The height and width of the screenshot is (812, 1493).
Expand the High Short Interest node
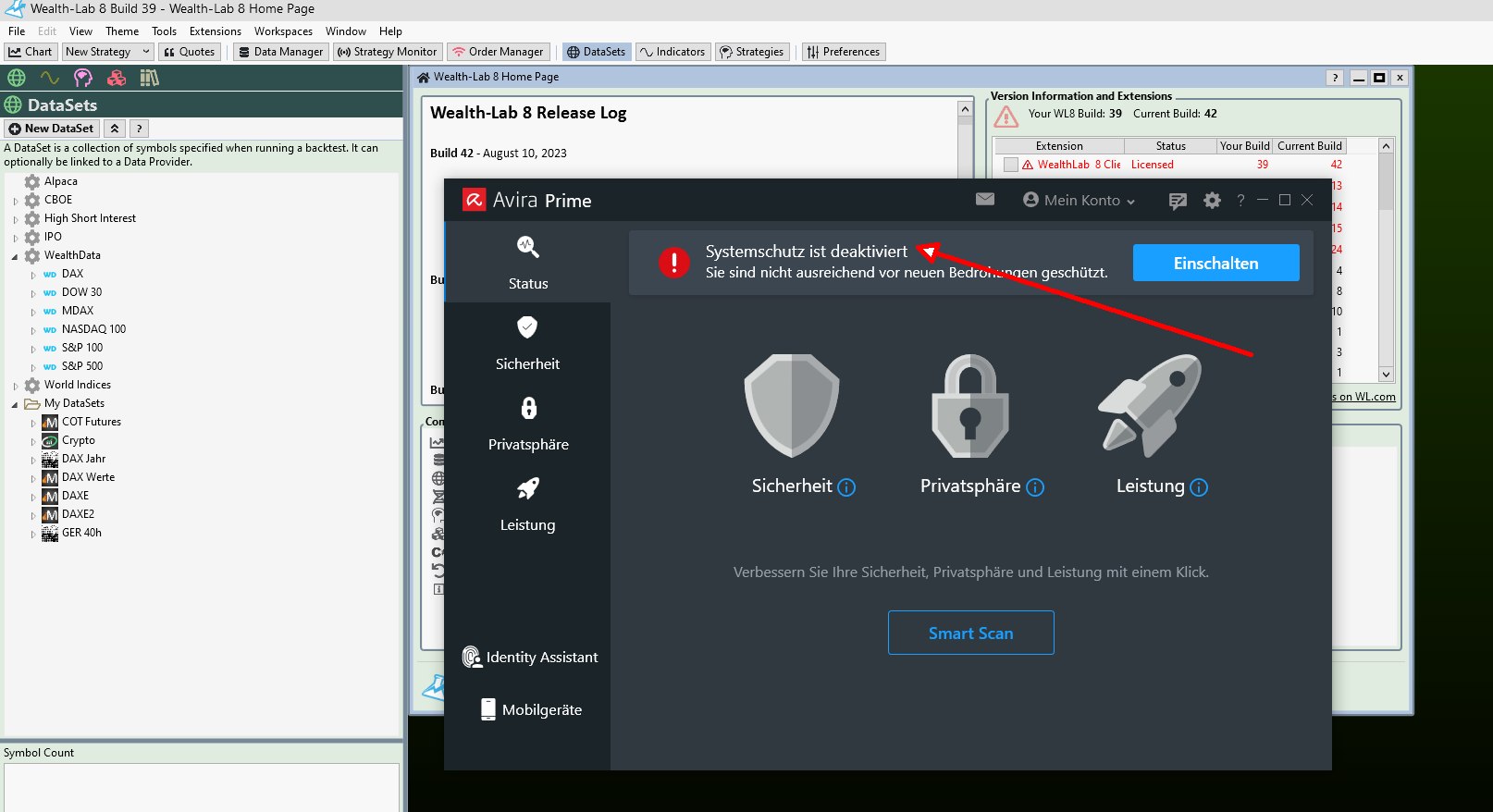(x=16, y=219)
